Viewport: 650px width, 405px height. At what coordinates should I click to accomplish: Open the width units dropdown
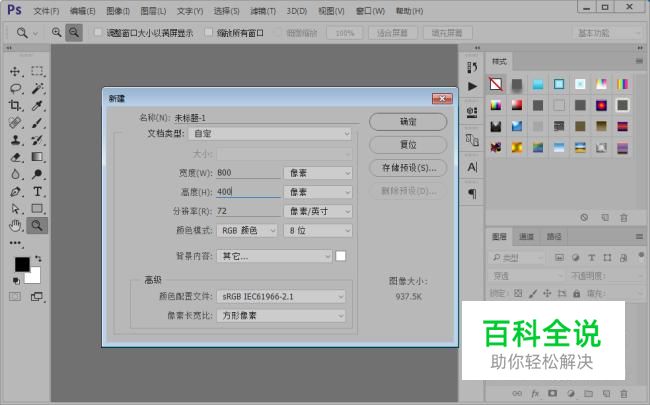pos(318,173)
